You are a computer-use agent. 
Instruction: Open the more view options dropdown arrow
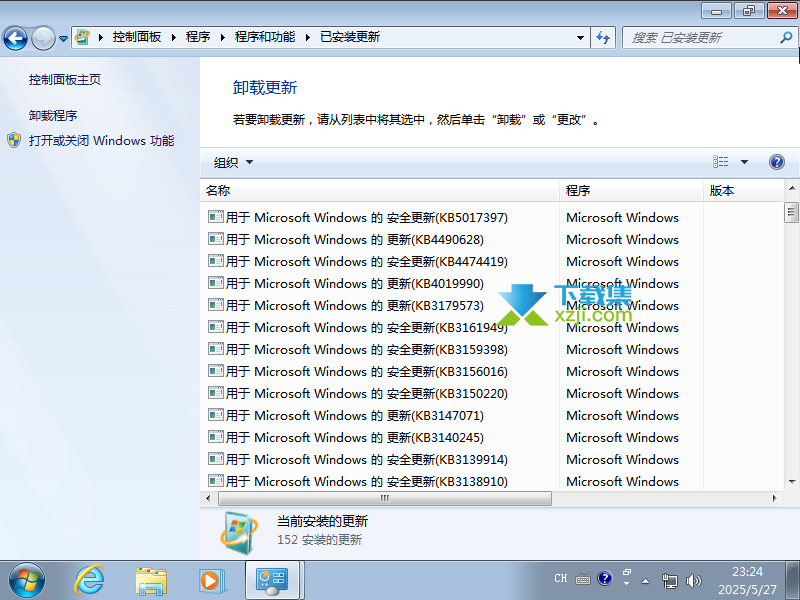[x=744, y=162]
